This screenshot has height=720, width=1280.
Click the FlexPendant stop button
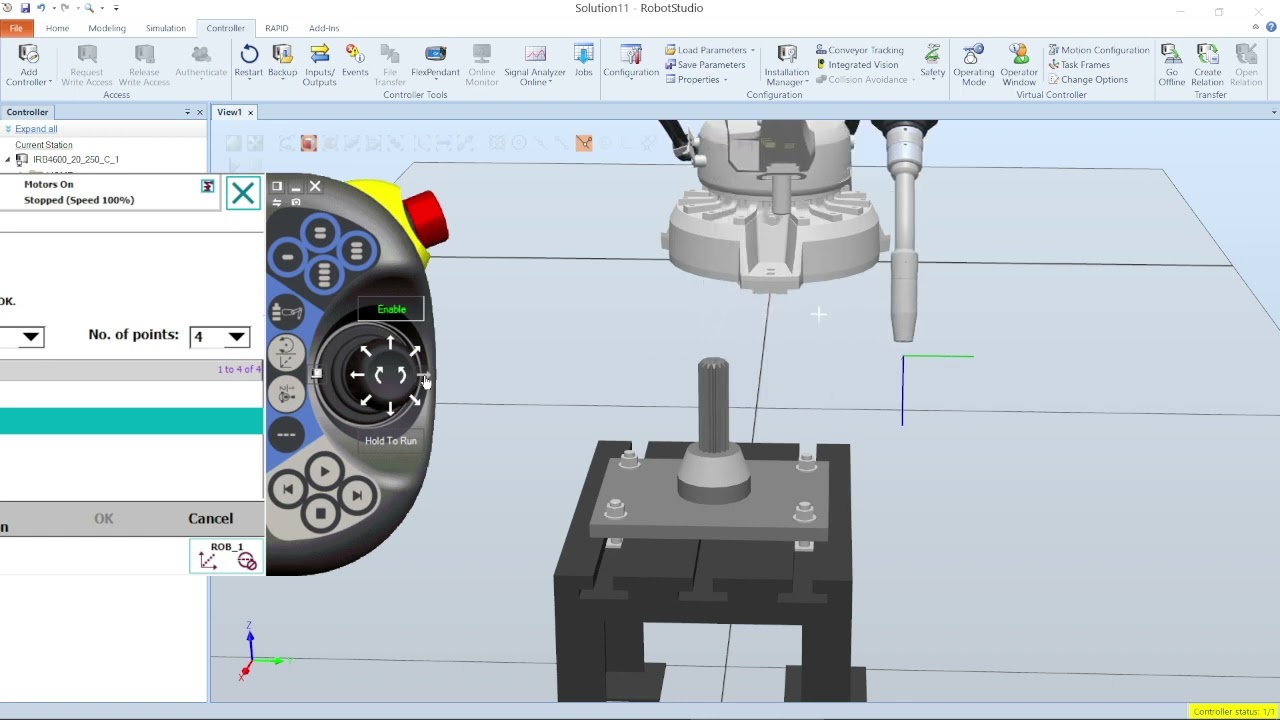tap(320, 513)
